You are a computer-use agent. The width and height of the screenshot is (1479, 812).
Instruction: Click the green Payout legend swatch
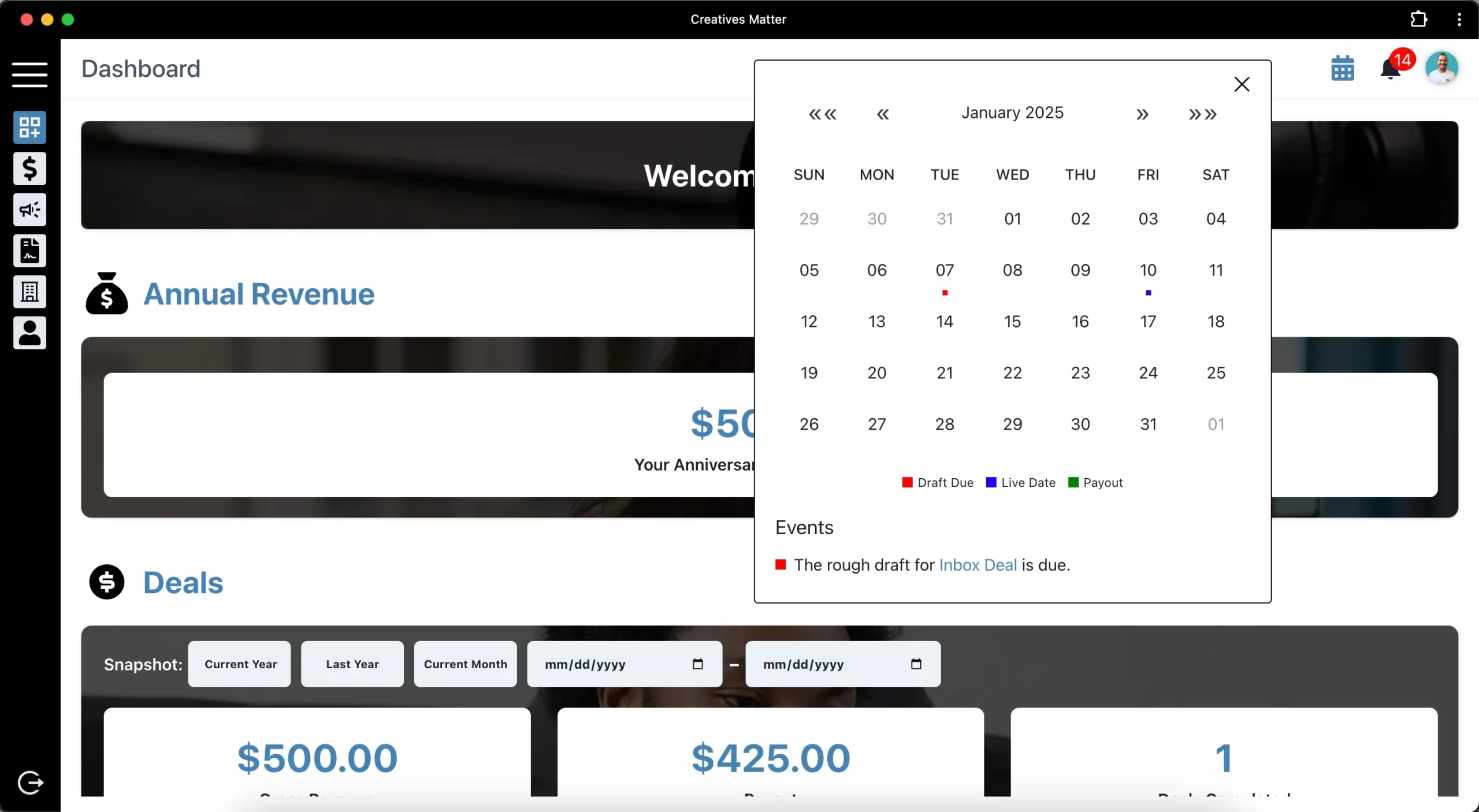click(x=1073, y=482)
